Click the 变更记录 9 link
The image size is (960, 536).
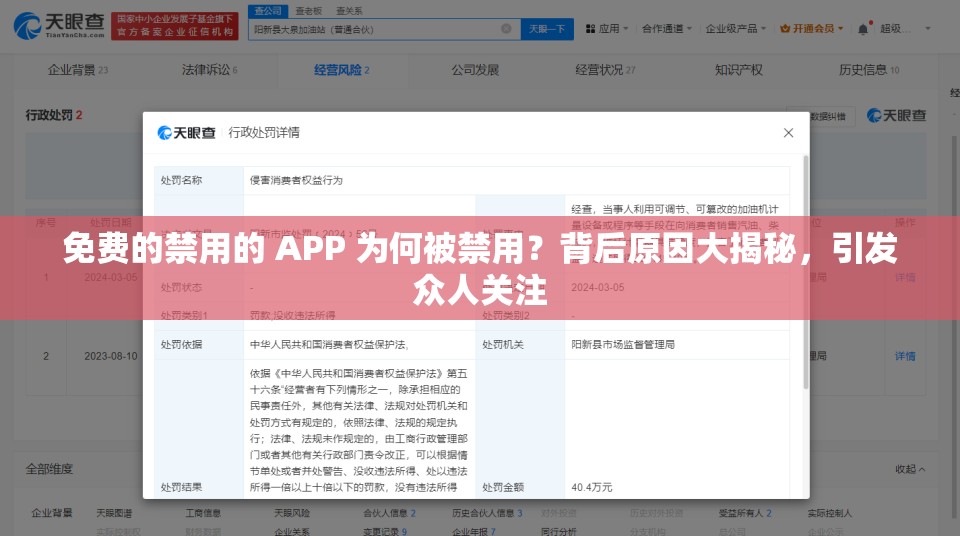(384, 531)
